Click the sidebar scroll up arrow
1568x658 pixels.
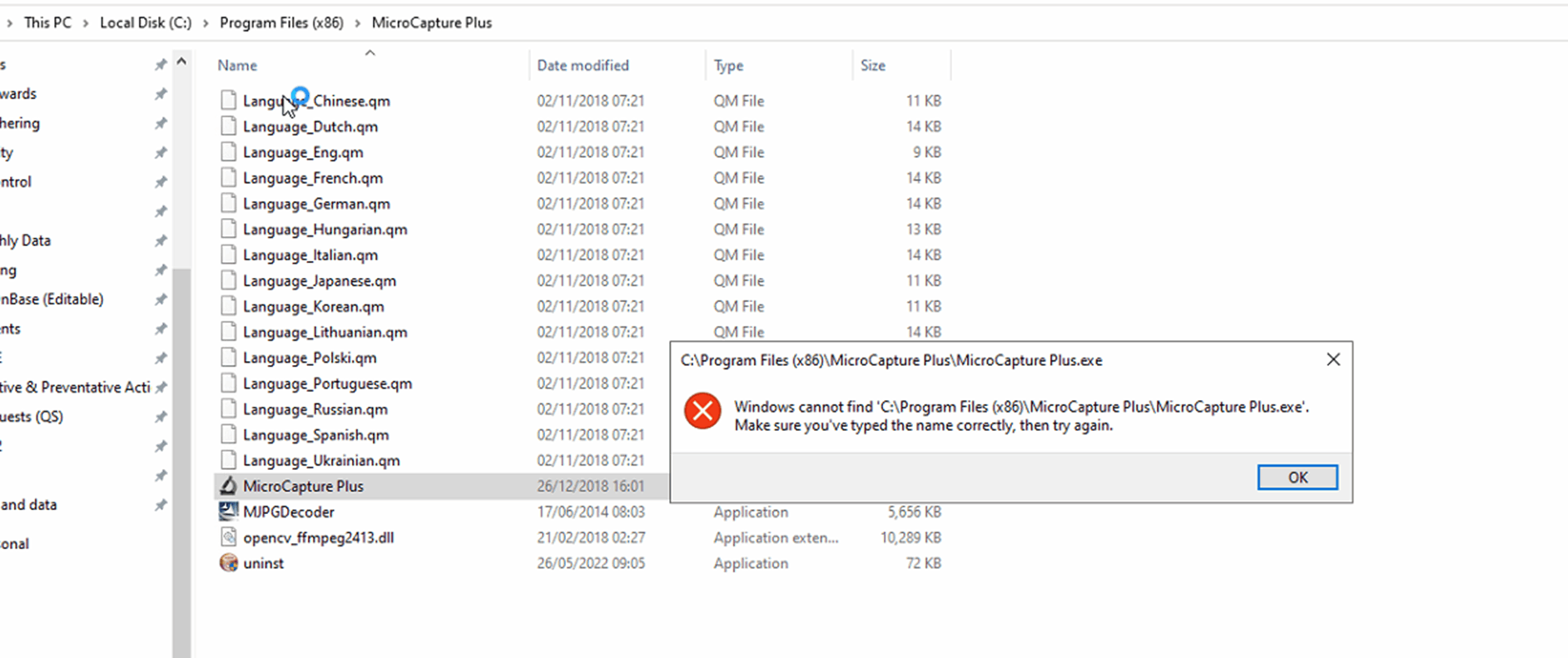[x=181, y=62]
